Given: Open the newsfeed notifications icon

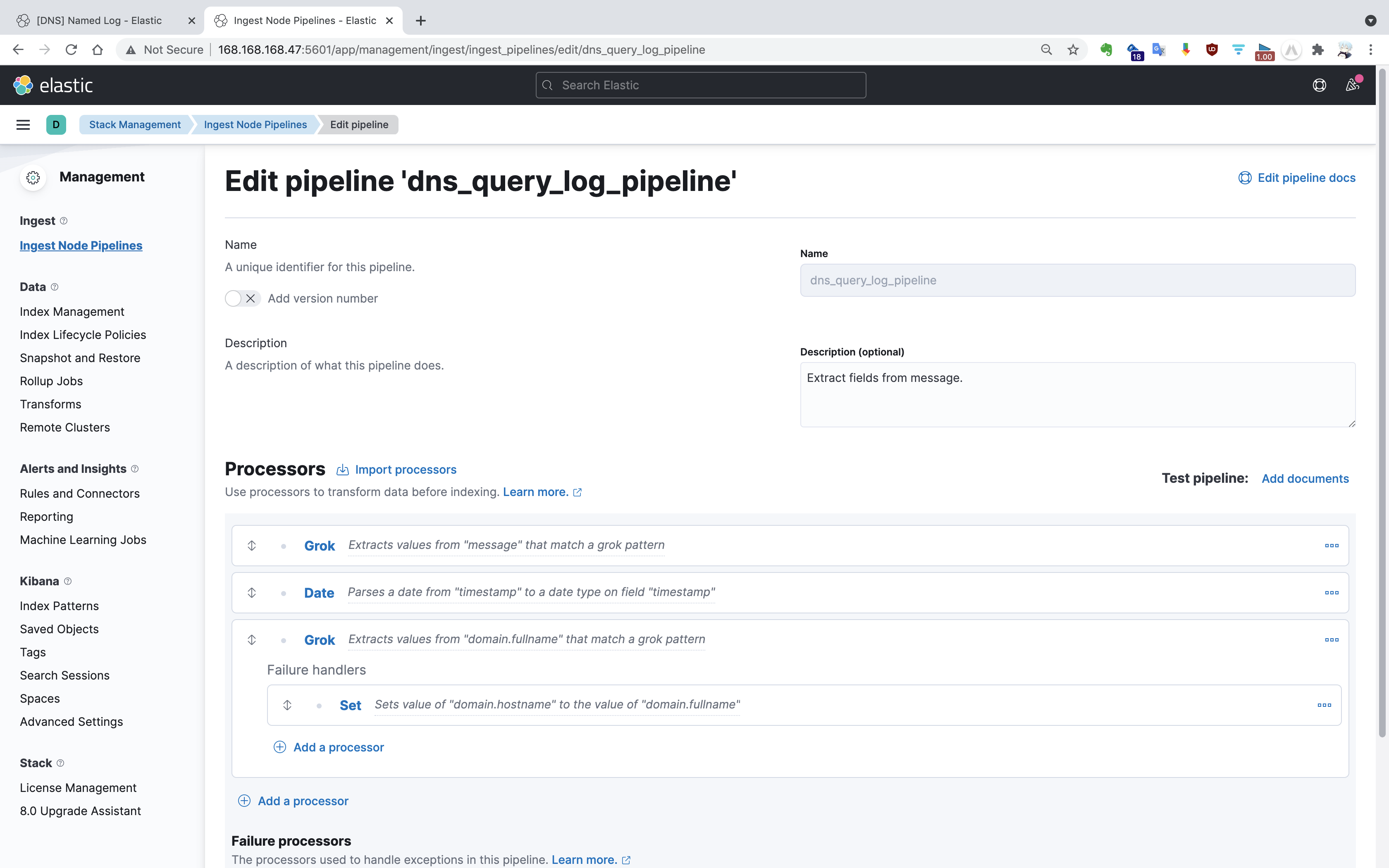Looking at the screenshot, I should point(1352,85).
